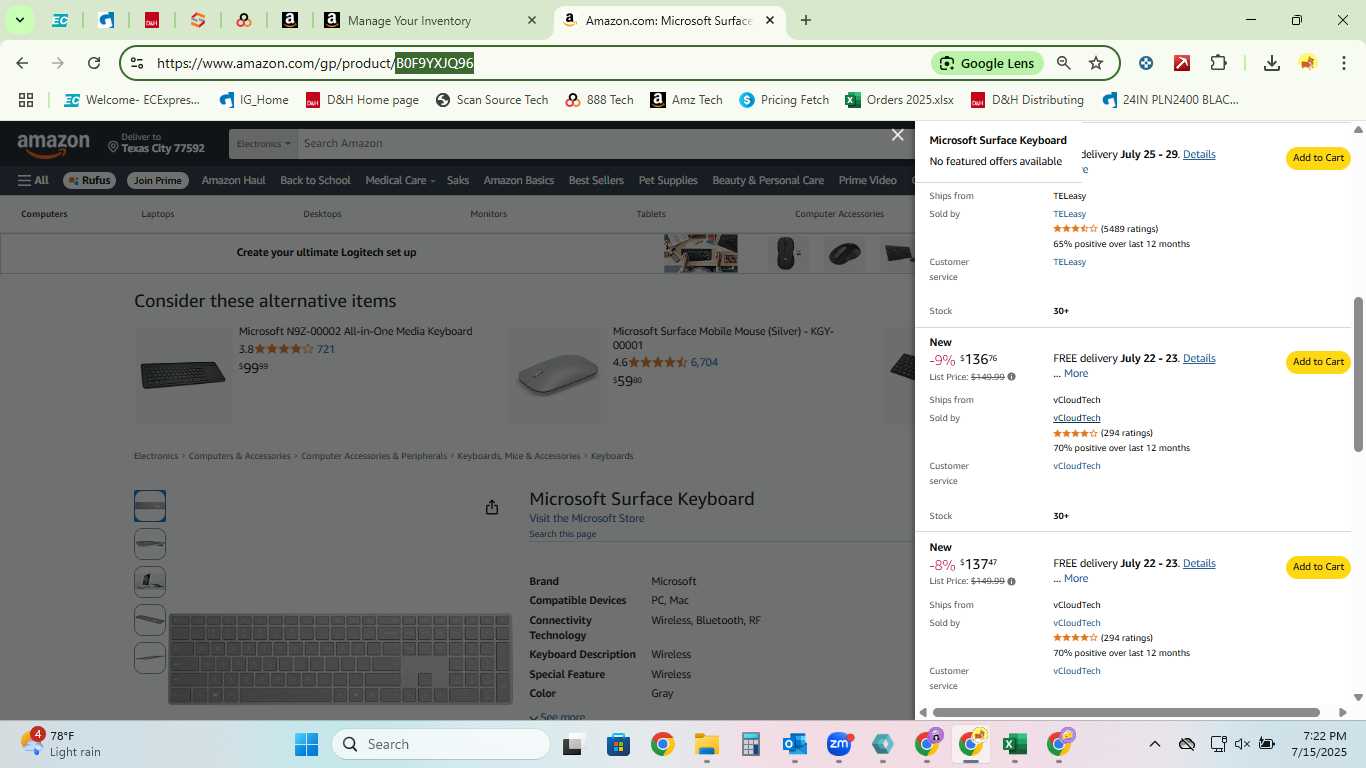The height and width of the screenshot is (768, 1366).
Task: Open Best Sellers nav link
Action: [x=596, y=180]
